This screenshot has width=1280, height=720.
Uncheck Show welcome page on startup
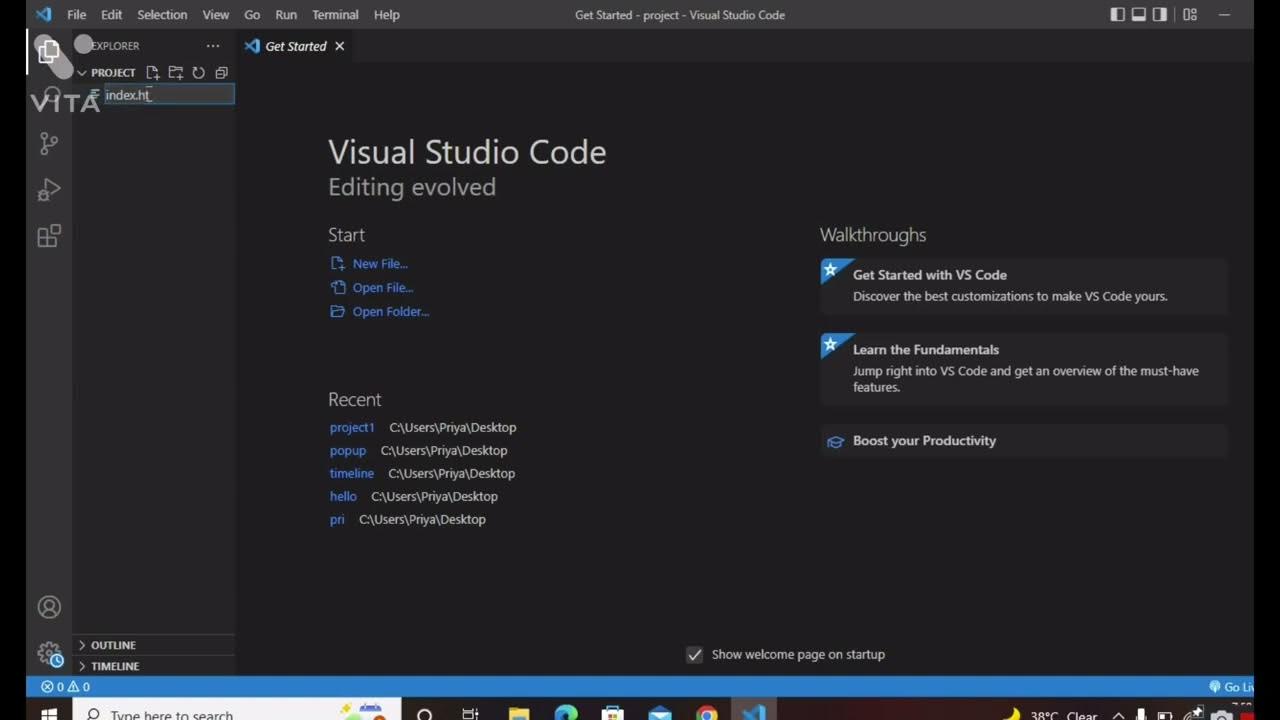coord(694,655)
